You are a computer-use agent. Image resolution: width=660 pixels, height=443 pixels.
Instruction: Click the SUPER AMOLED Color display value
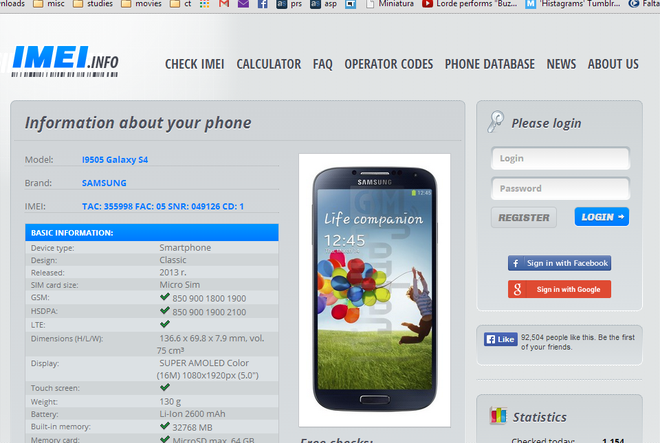point(208,369)
